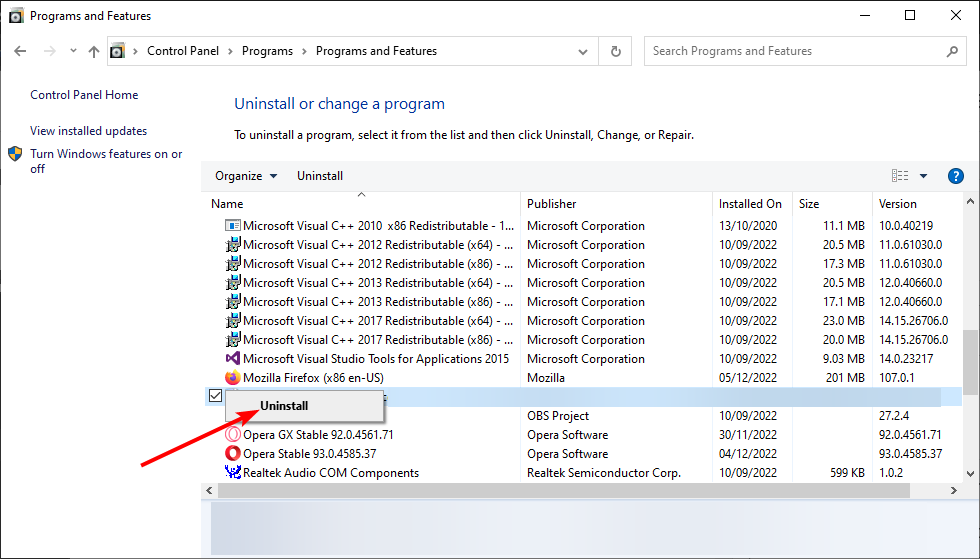Screen dimensions: 980x559
Task: Click version 107.0.1 cell
Action: (897, 378)
